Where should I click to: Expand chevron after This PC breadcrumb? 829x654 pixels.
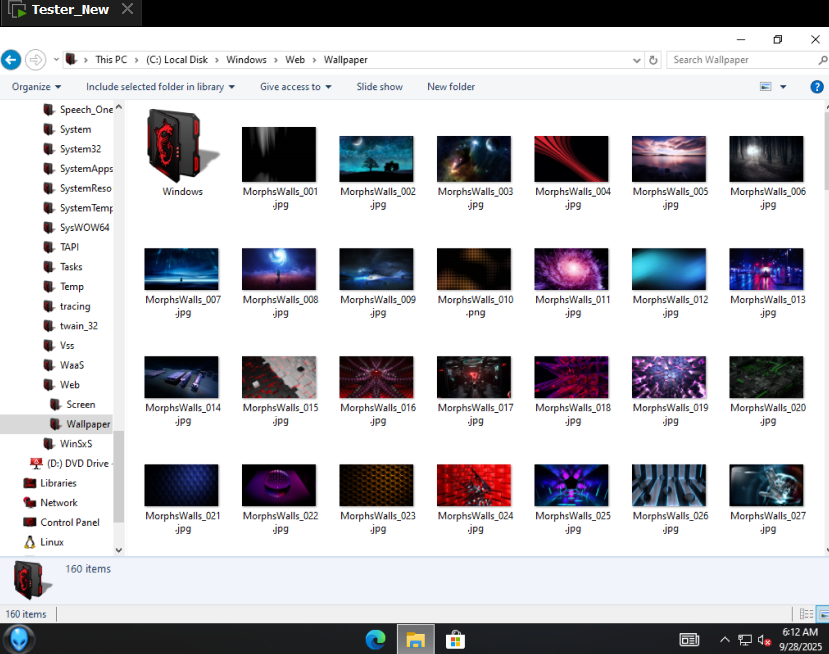pyautogui.click(x=136, y=60)
